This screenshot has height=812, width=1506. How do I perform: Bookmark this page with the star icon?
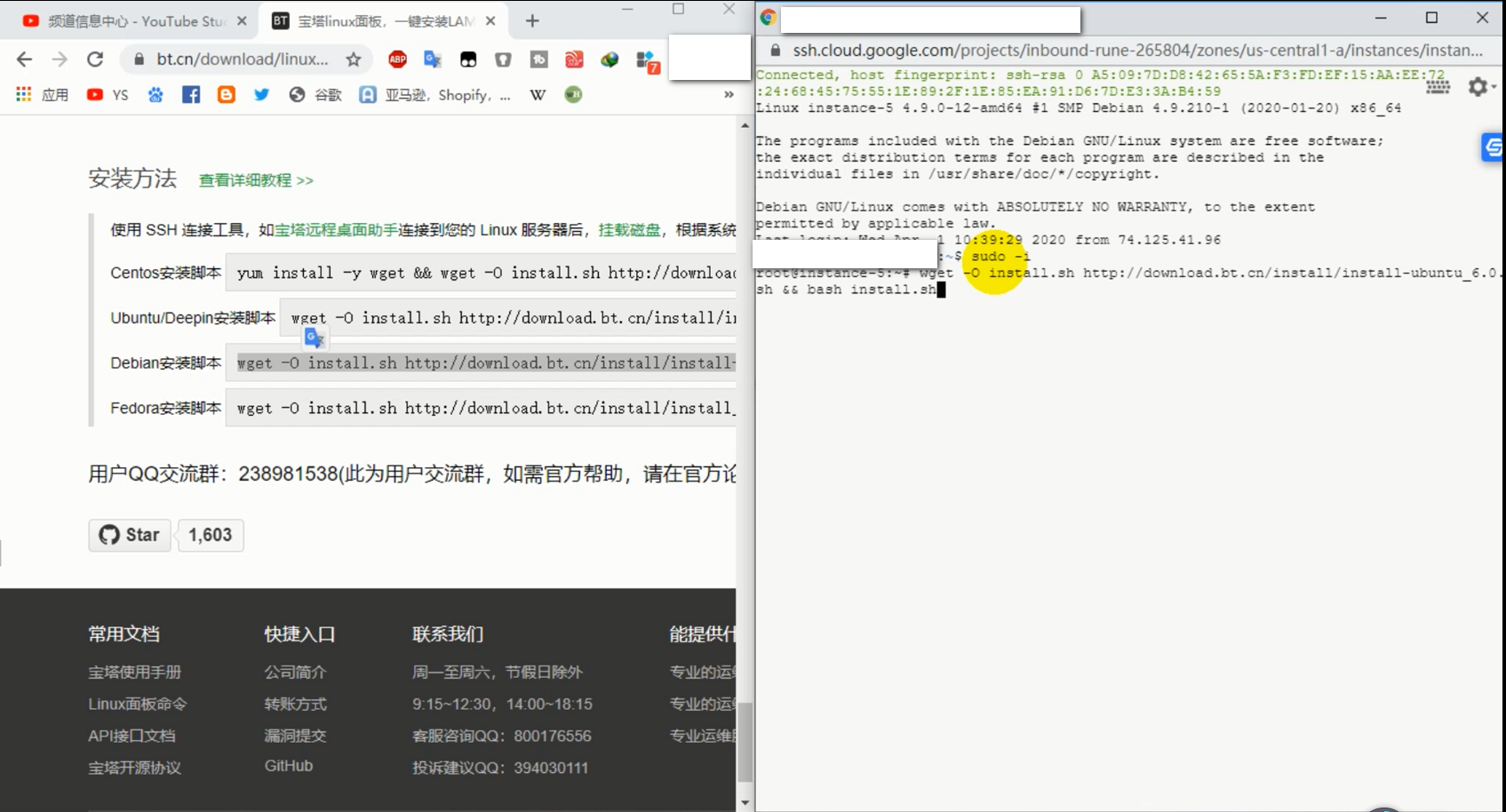(x=354, y=60)
